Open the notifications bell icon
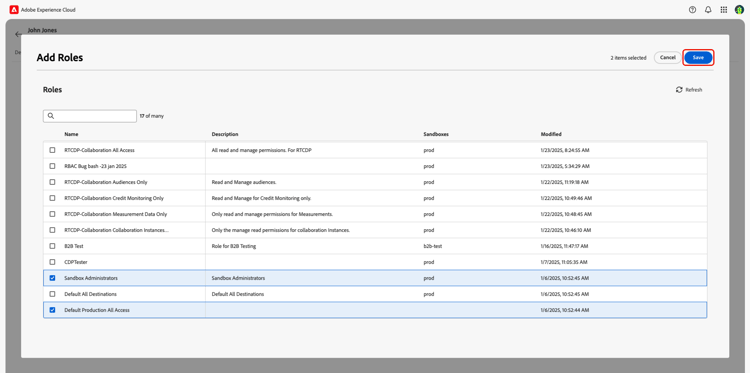 point(708,10)
